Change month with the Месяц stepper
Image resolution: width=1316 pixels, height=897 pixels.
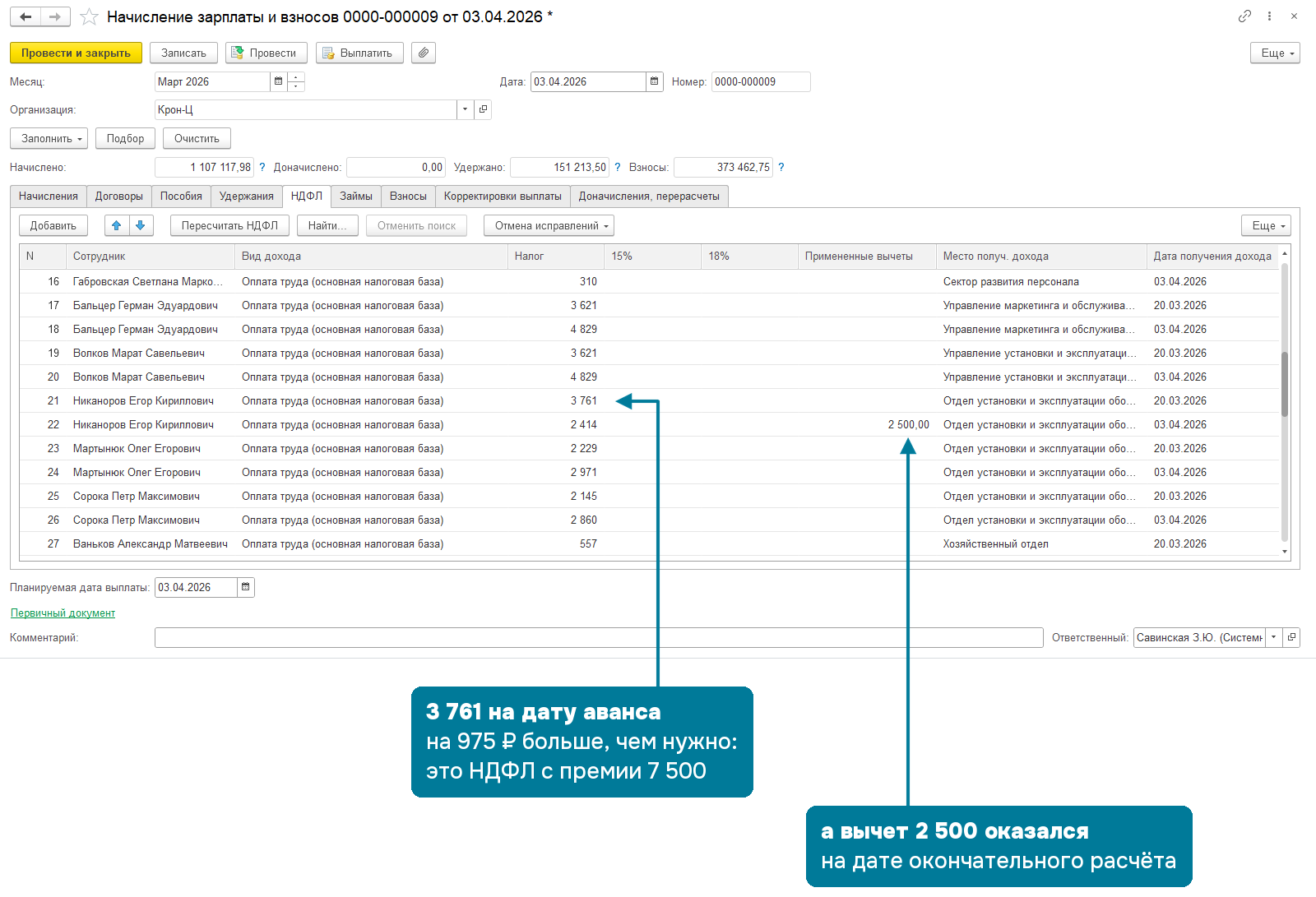(x=296, y=81)
